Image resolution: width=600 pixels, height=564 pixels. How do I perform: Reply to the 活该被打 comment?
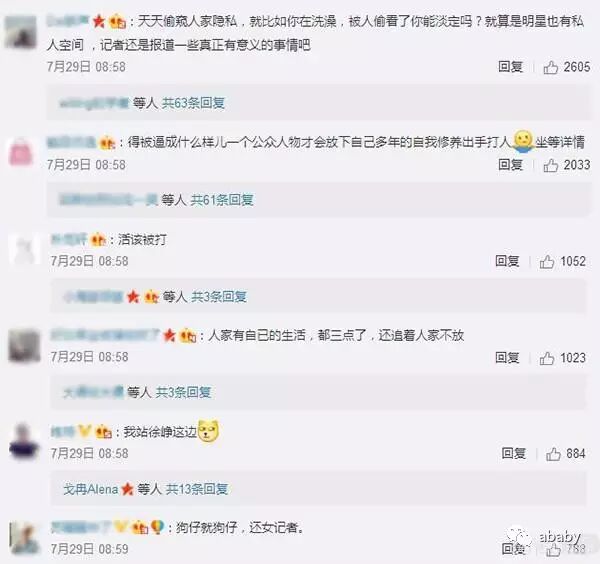[507, 261]
